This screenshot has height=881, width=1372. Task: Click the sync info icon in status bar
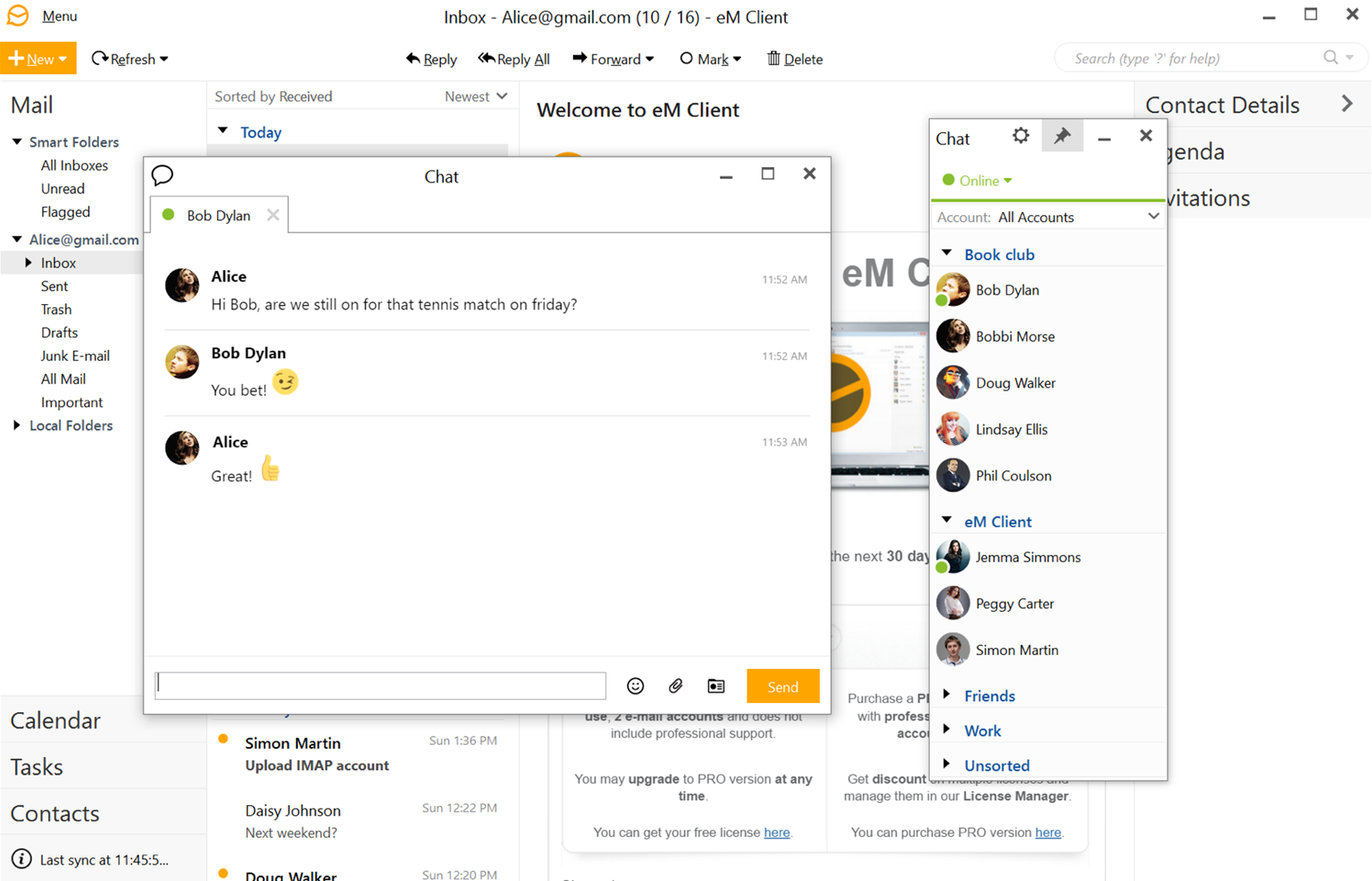click(x=21, y=859)
